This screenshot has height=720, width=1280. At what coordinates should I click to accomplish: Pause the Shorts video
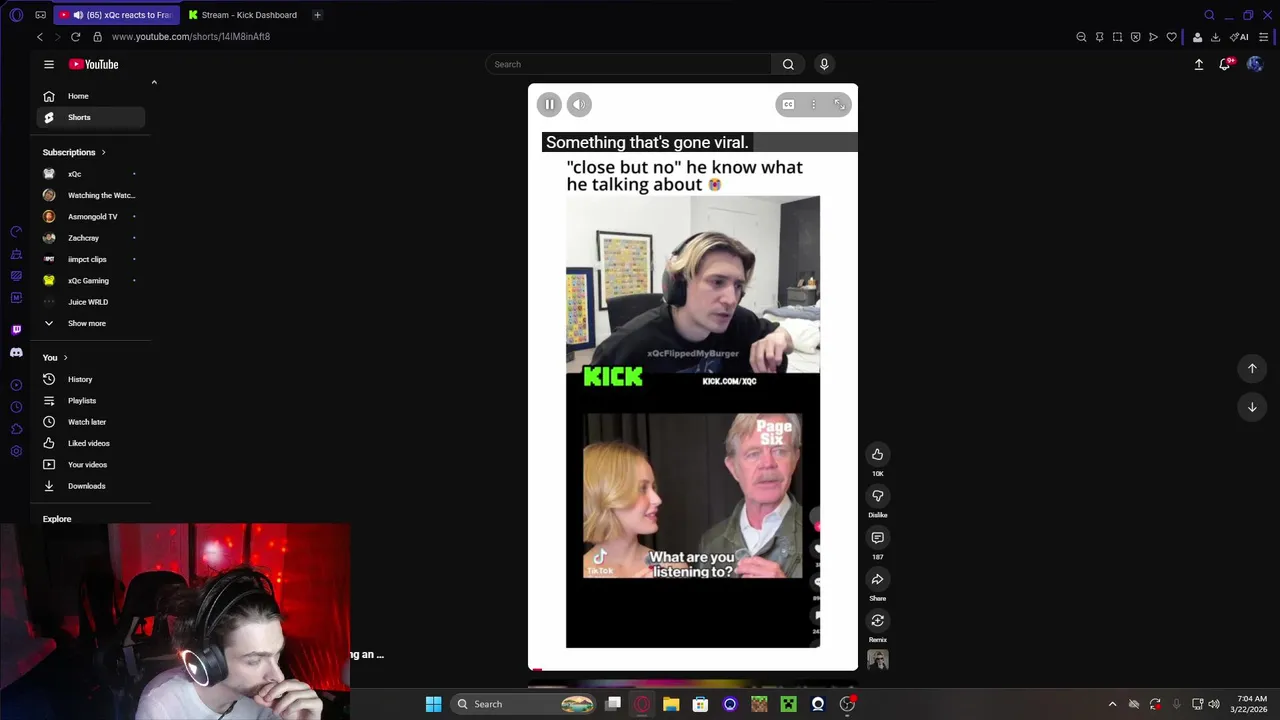(x=549, y=104)
